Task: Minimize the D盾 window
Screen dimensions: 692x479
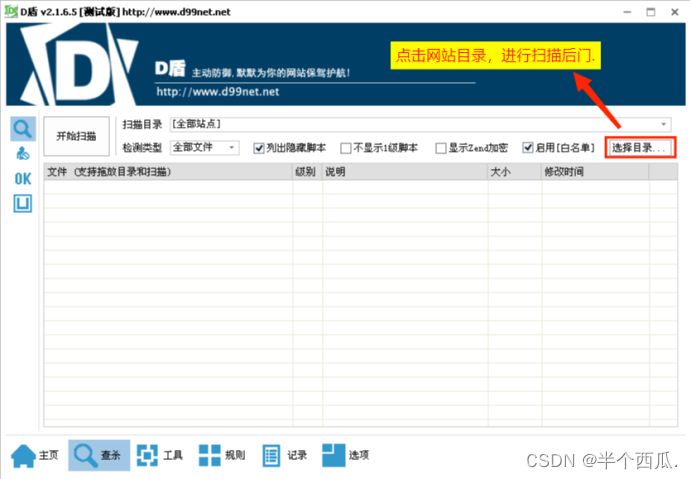Action: (627, 12)
